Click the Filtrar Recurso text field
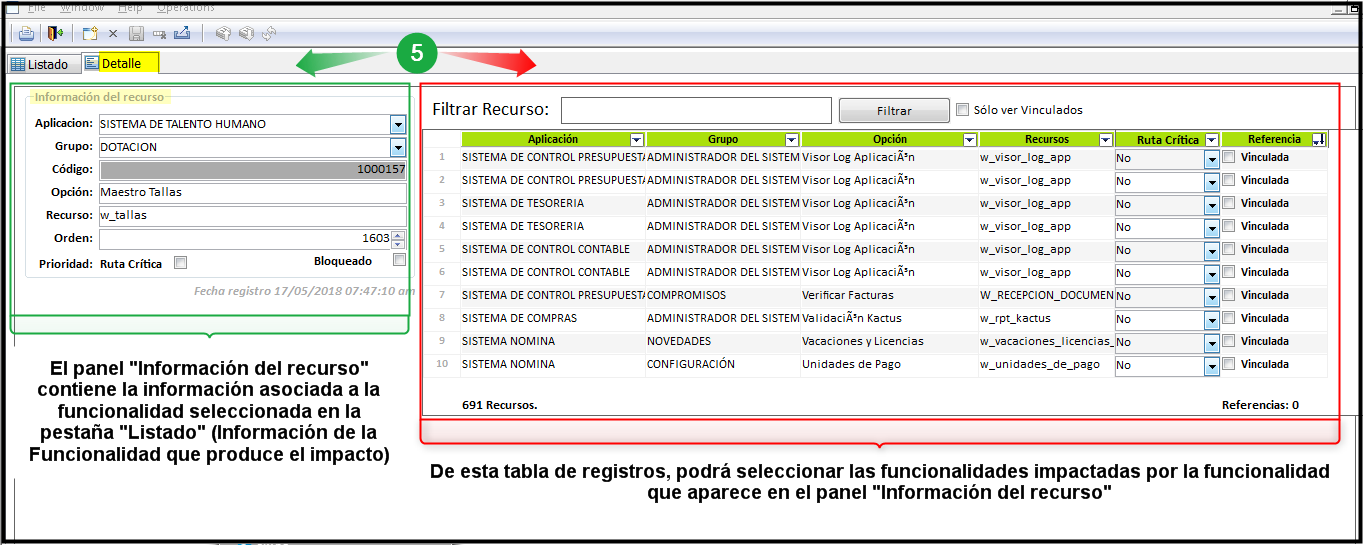Screen dimensions: 1363x545 click(696, 110)
